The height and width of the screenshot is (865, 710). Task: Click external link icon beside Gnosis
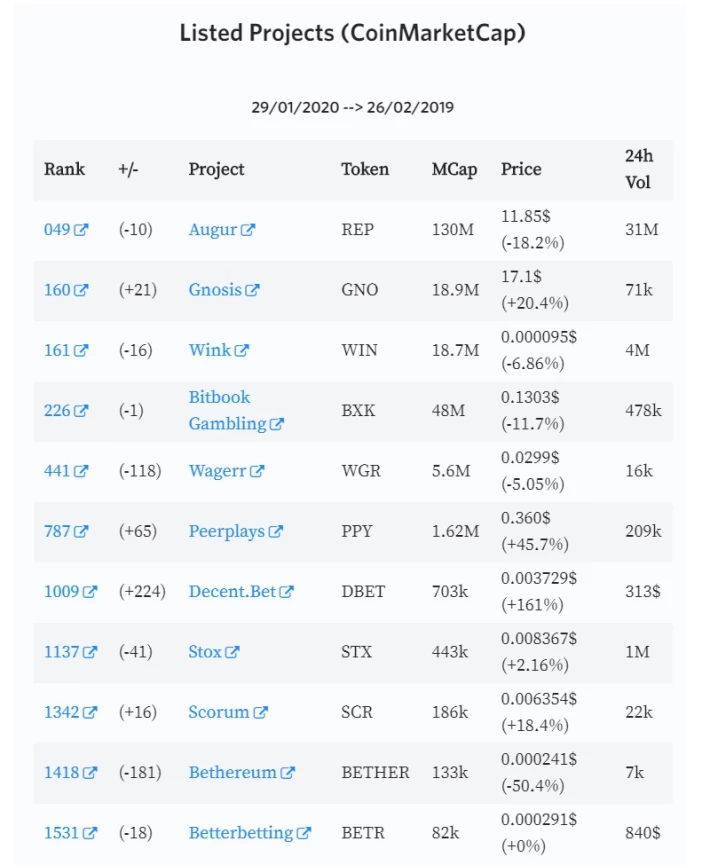[x=252, y=290]
